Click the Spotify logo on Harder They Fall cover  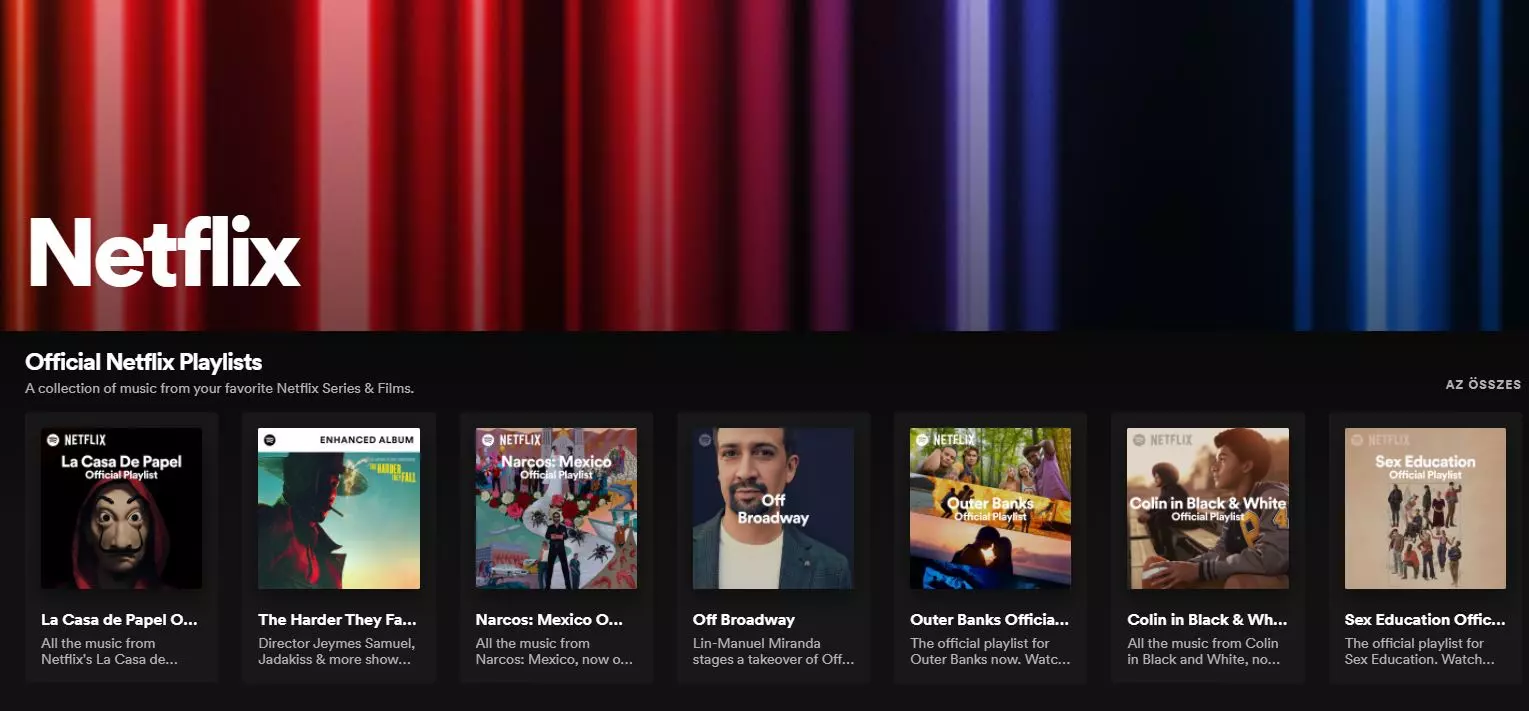270,439
